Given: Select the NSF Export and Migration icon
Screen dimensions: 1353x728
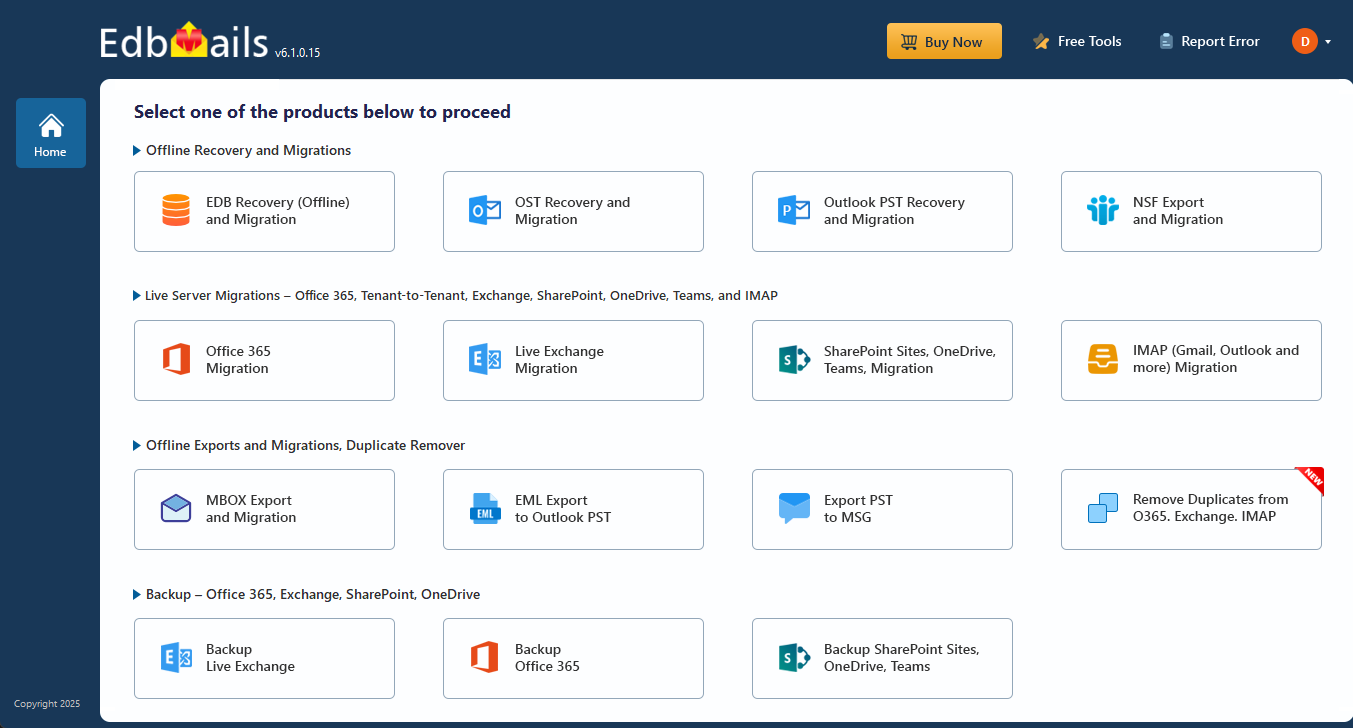Looking at the screenshot, I should tap(1102, 211).
